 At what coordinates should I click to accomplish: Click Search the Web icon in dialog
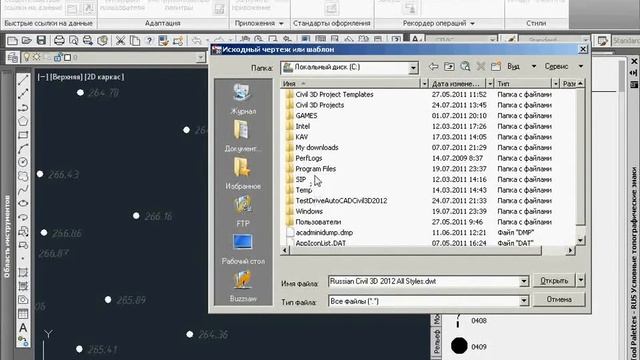pos(465,66)
